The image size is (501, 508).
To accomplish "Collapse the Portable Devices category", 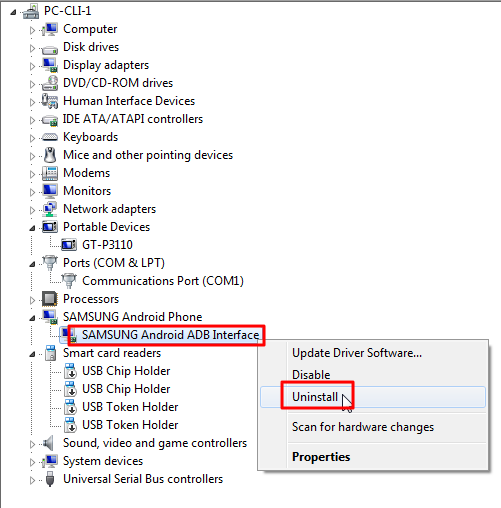I will click(32, 228).
